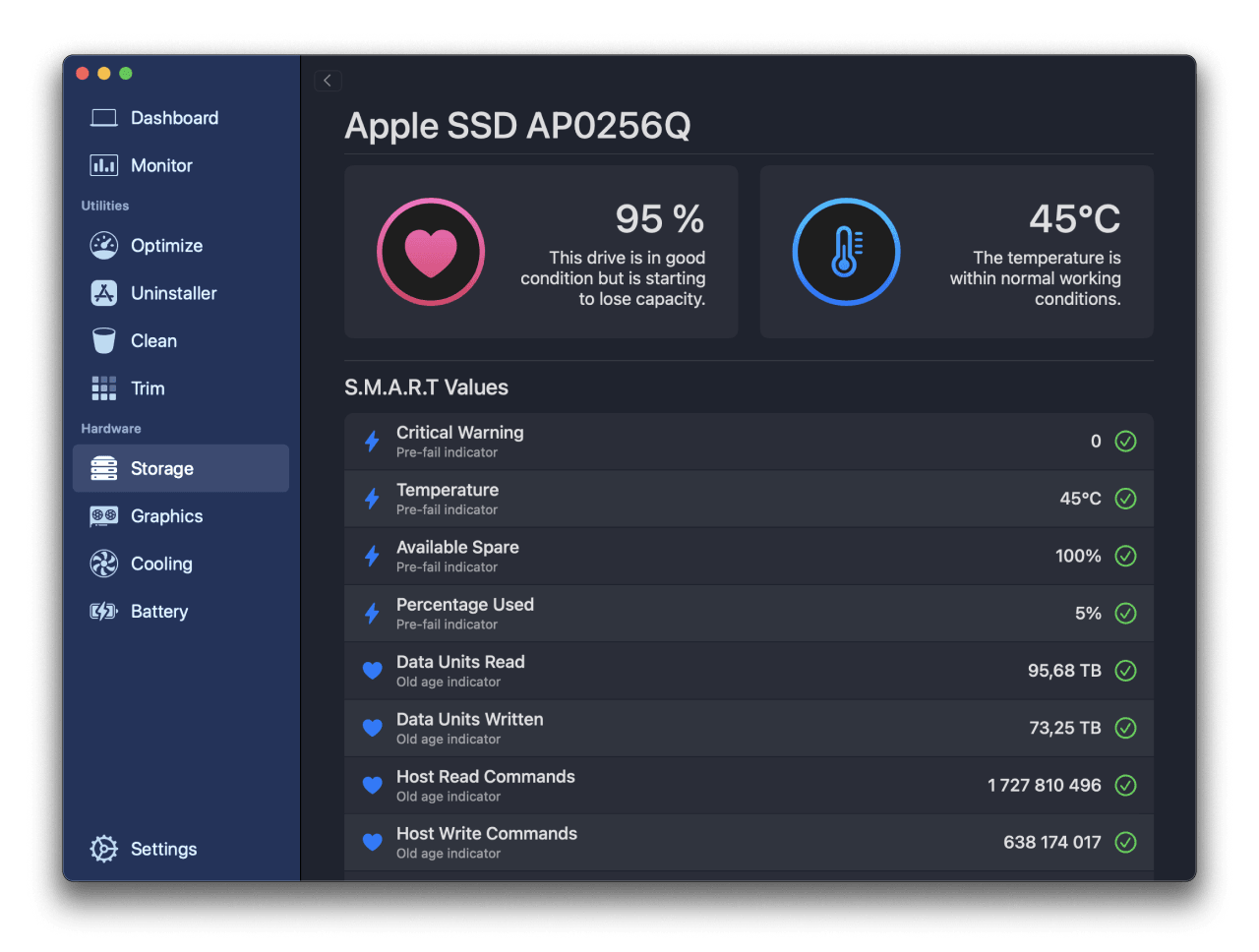Screen dimensions: 1259x952
Task: Show the Graphics hardware page
Action: [181, 515]
